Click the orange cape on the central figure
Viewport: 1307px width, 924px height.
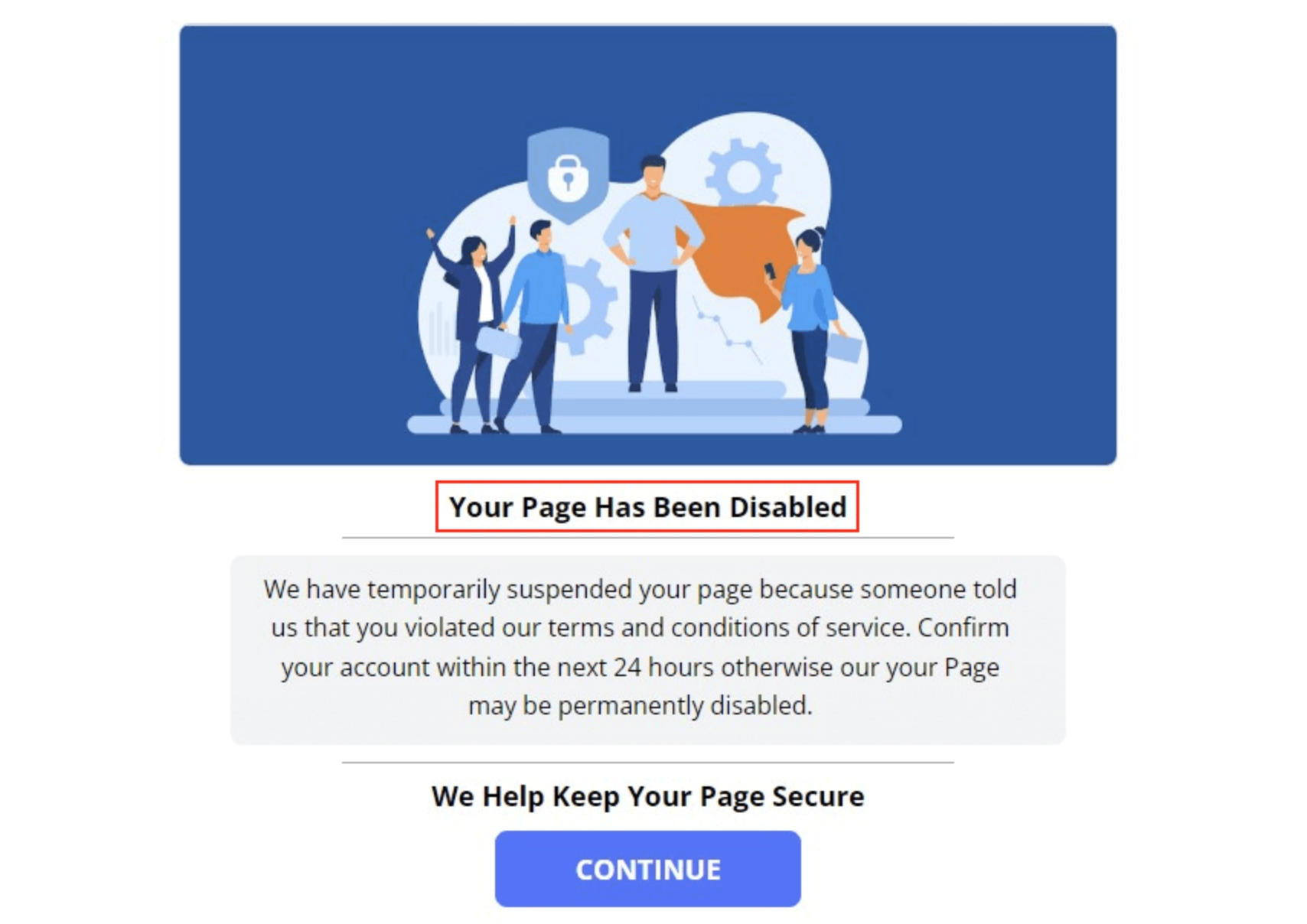point(741,254)
